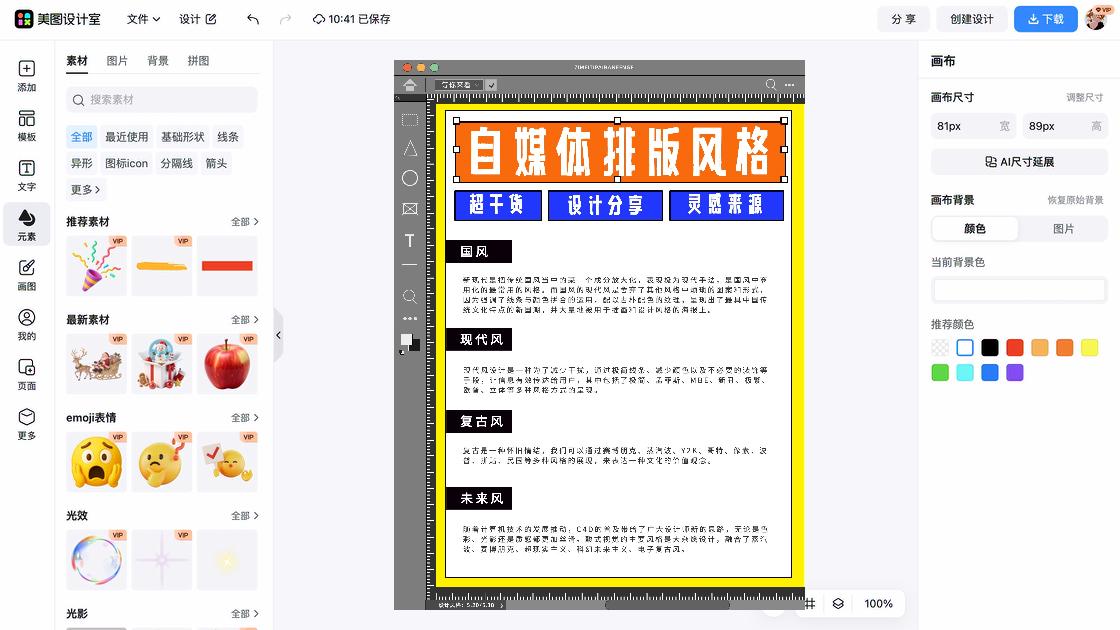Click the grid icon beside layers icon
This screenshot has width=1120, height=630.
[809, 604]
